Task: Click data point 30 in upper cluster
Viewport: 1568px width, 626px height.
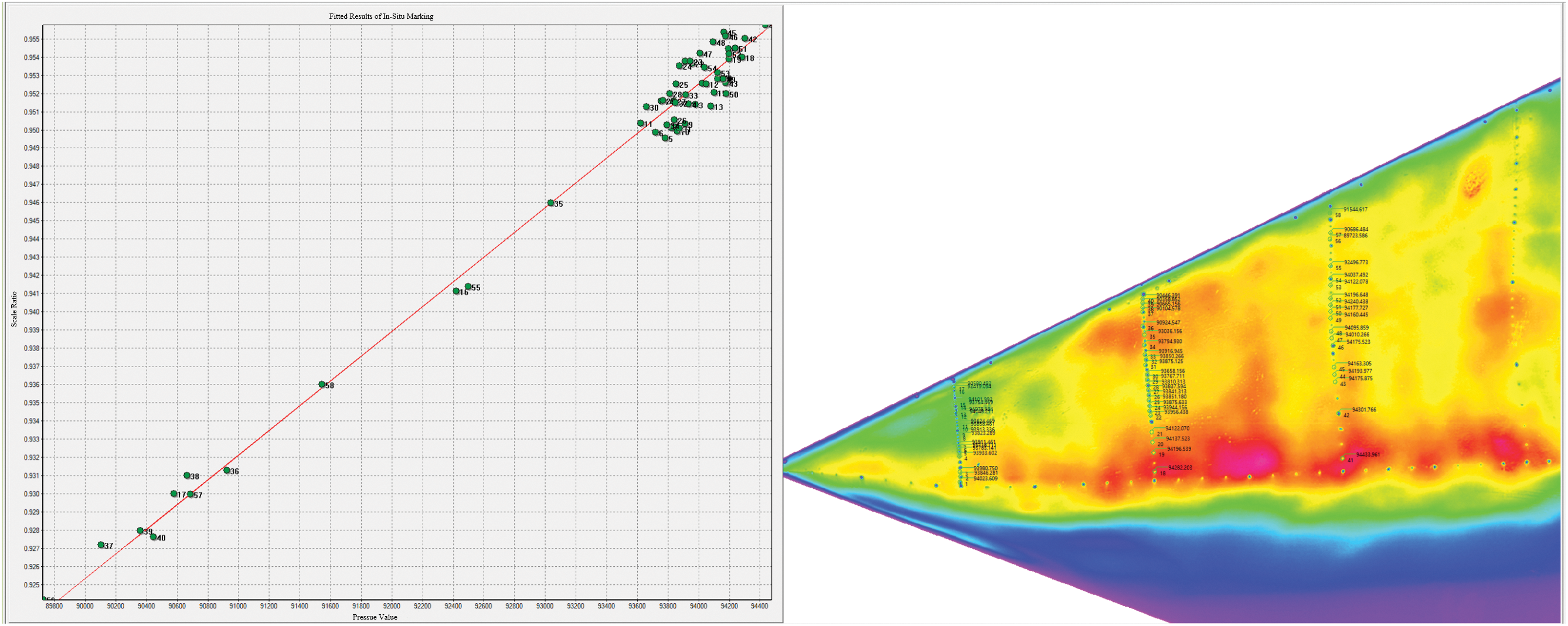Action: point(647,107)
